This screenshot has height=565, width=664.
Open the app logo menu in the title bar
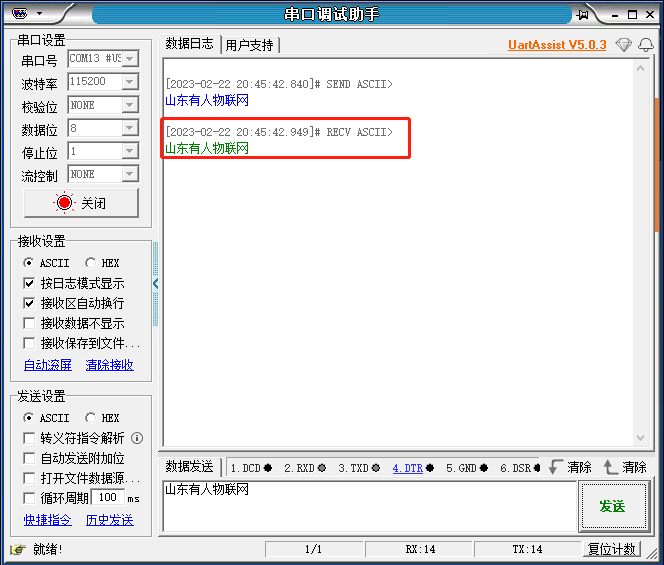pos(19,14)
